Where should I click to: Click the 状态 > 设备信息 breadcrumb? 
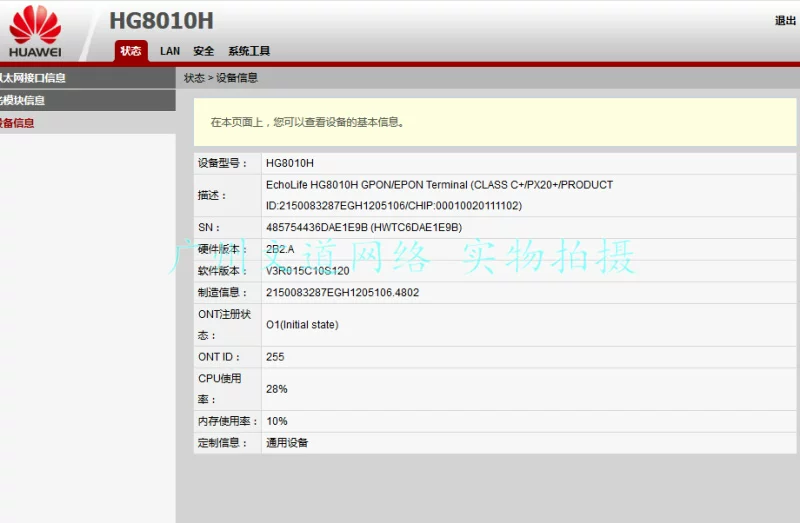point(220,78)
